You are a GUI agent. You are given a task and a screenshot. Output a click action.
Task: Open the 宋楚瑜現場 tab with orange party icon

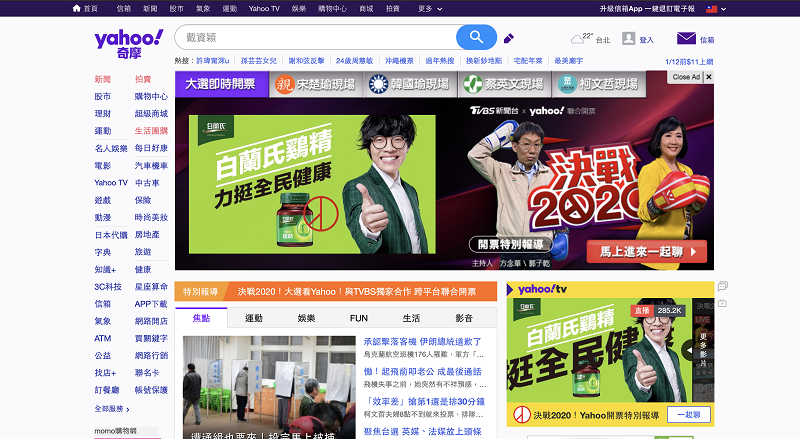point(315,84)
